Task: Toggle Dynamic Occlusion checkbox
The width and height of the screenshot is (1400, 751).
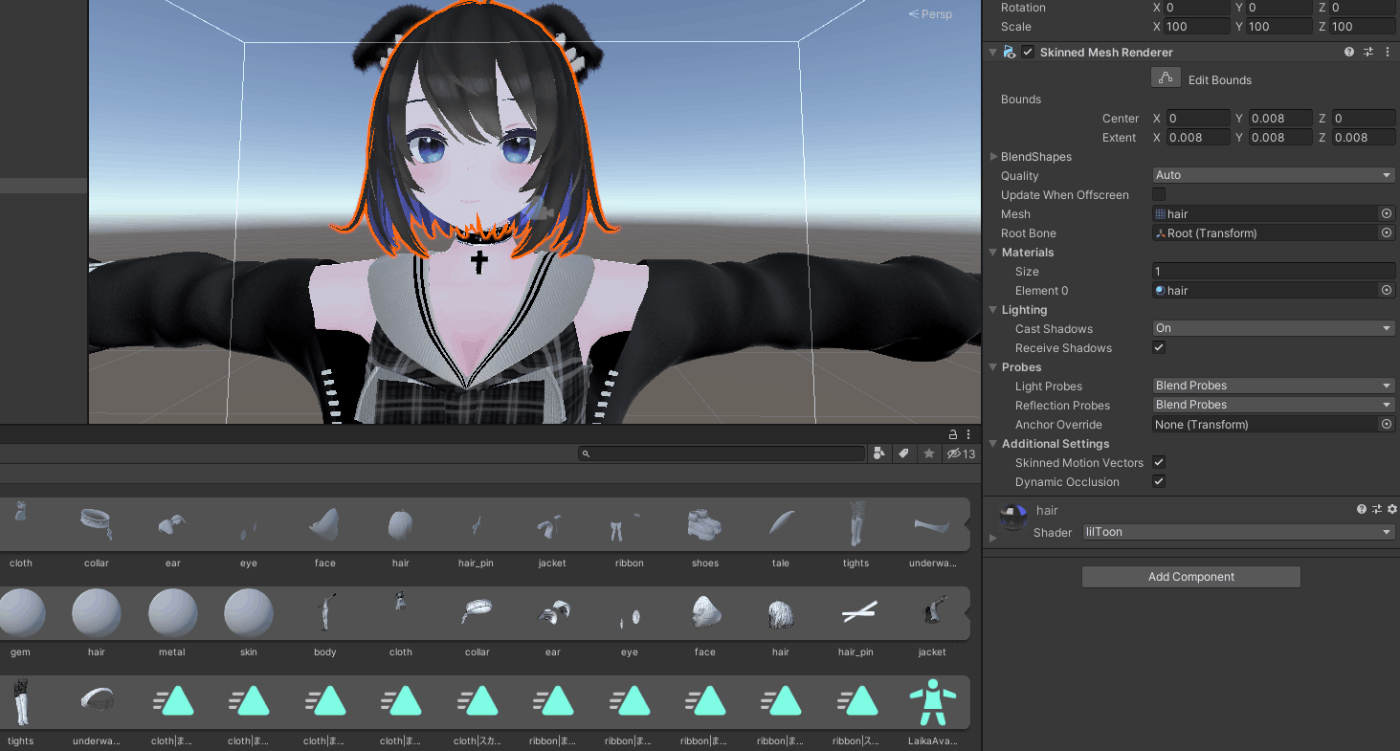Action: (x=1159, y=482)
